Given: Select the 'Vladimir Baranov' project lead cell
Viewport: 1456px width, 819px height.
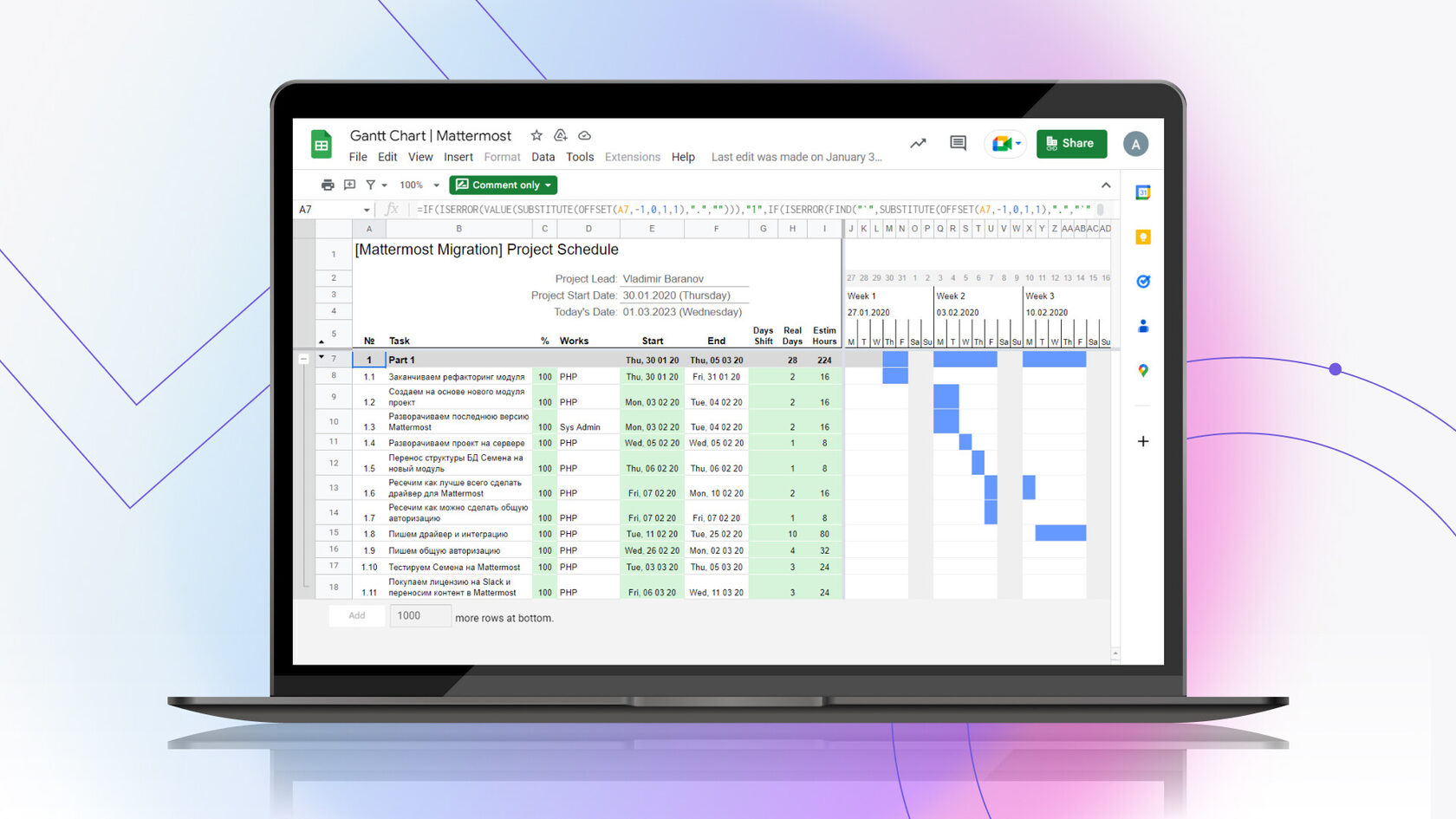Looking at the screenshot, I should pyautogui.click(x=684, y=278).
